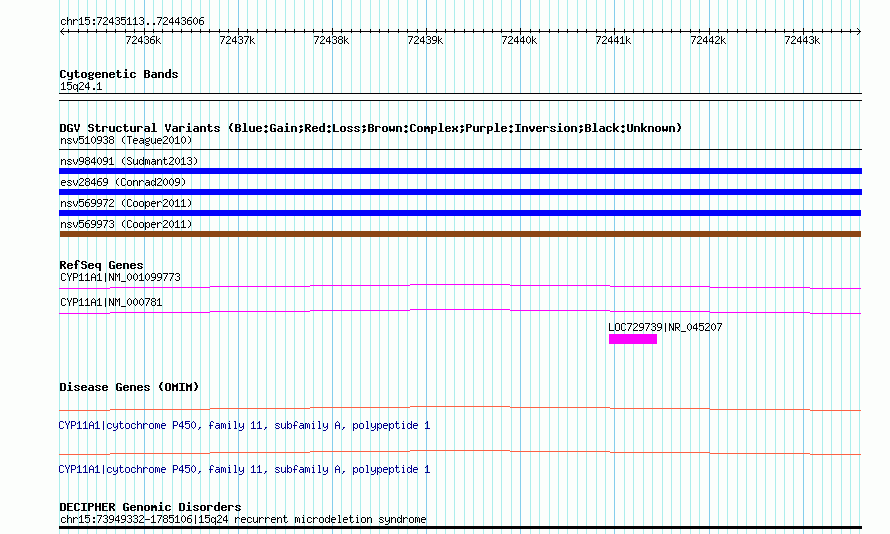This screenshot has height=534, width=890.
Task: Click the black DECIPHER disorder bar
Action: point(460,528)
